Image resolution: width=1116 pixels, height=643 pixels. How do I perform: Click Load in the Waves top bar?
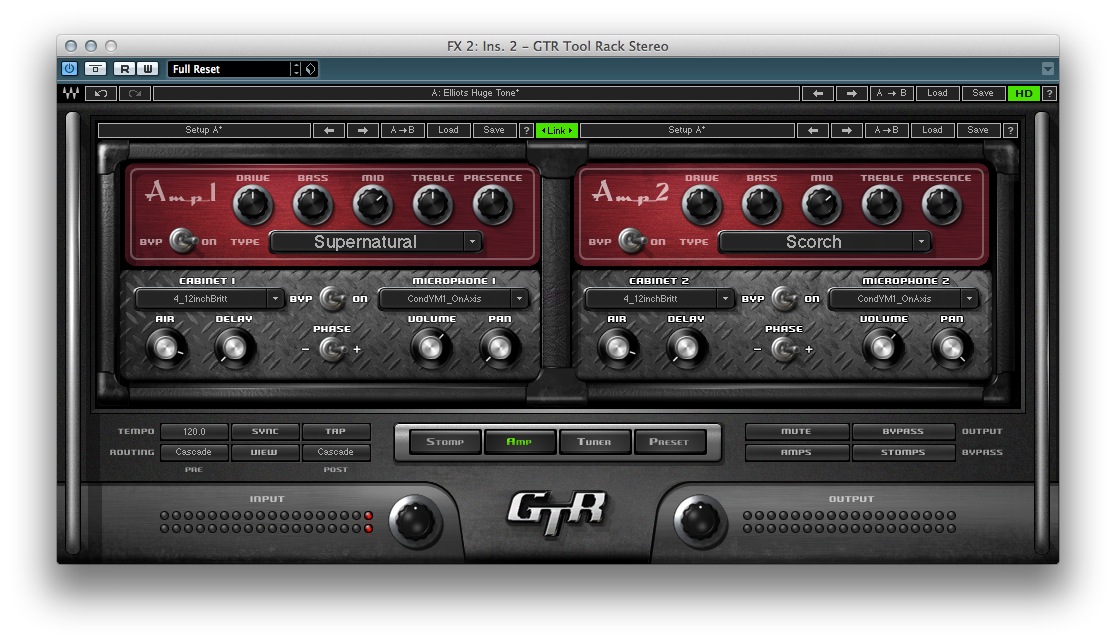coord(937,93)
